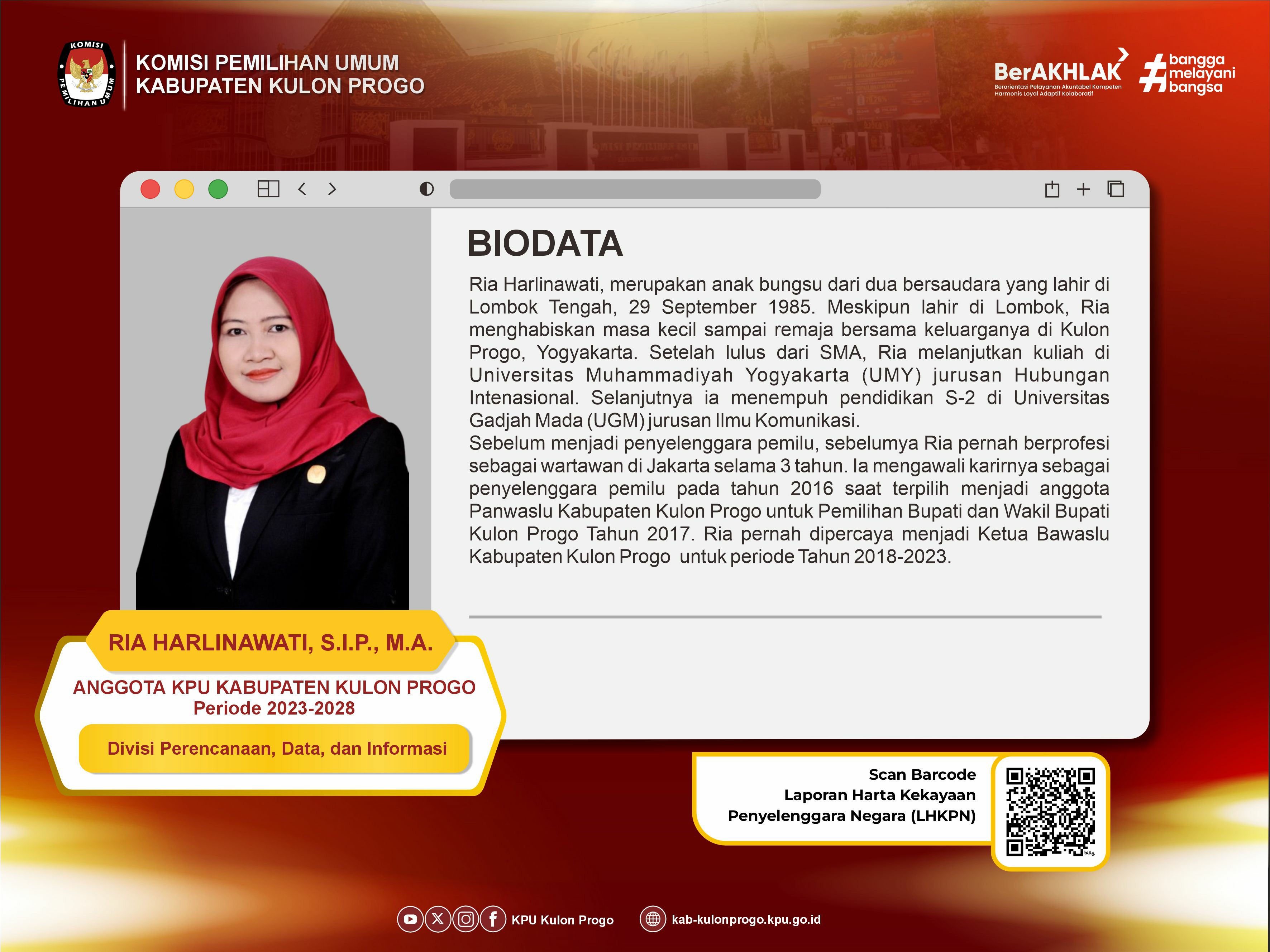1270x952 pixels.
Task: Toggle the sidebar layout icon
Action: 268,189
